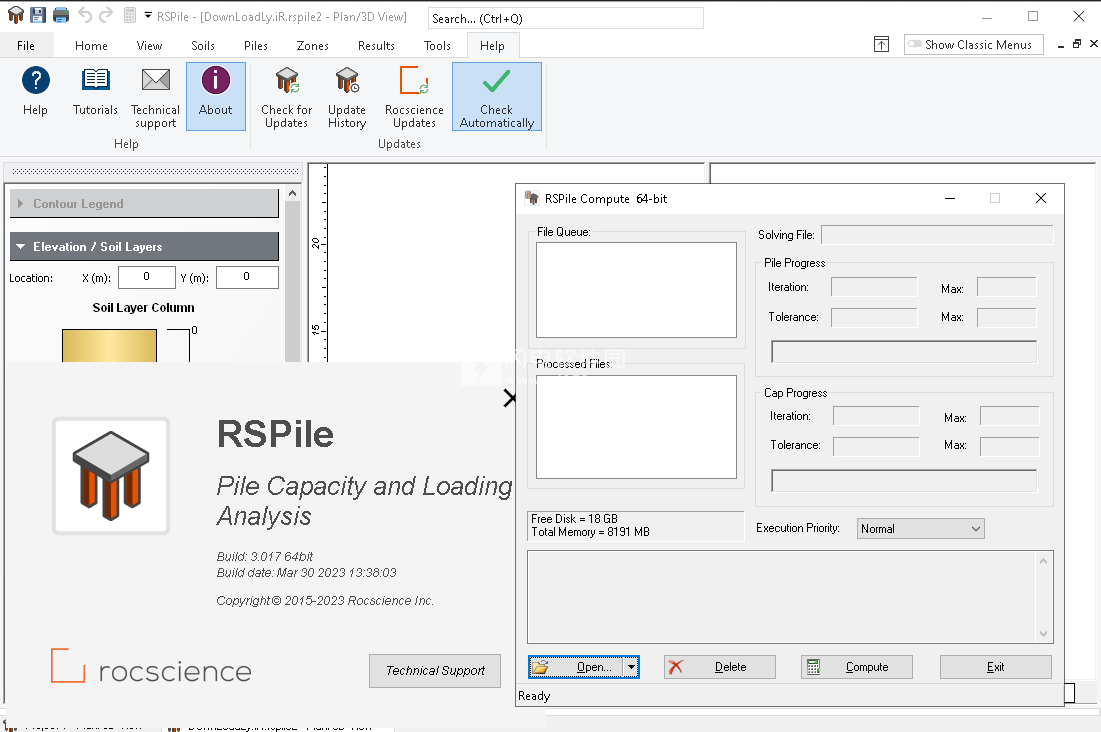This screenshot has width=1101, height=732.
Task: Switch to the Tools ribbon tab
Action: (x=437, y=46)
